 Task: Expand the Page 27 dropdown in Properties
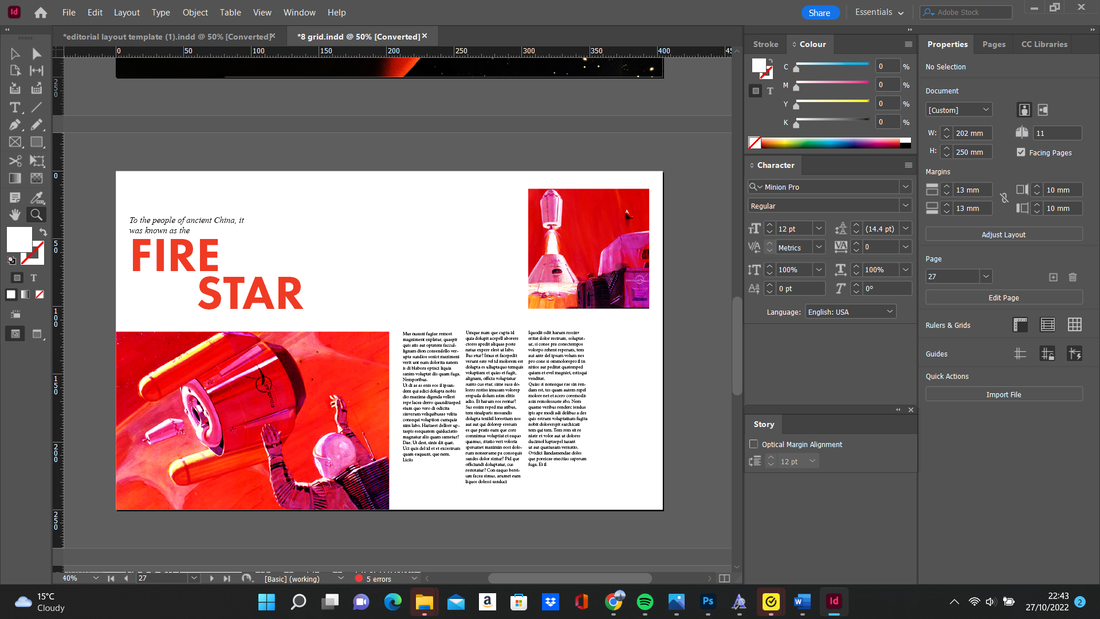986,277
